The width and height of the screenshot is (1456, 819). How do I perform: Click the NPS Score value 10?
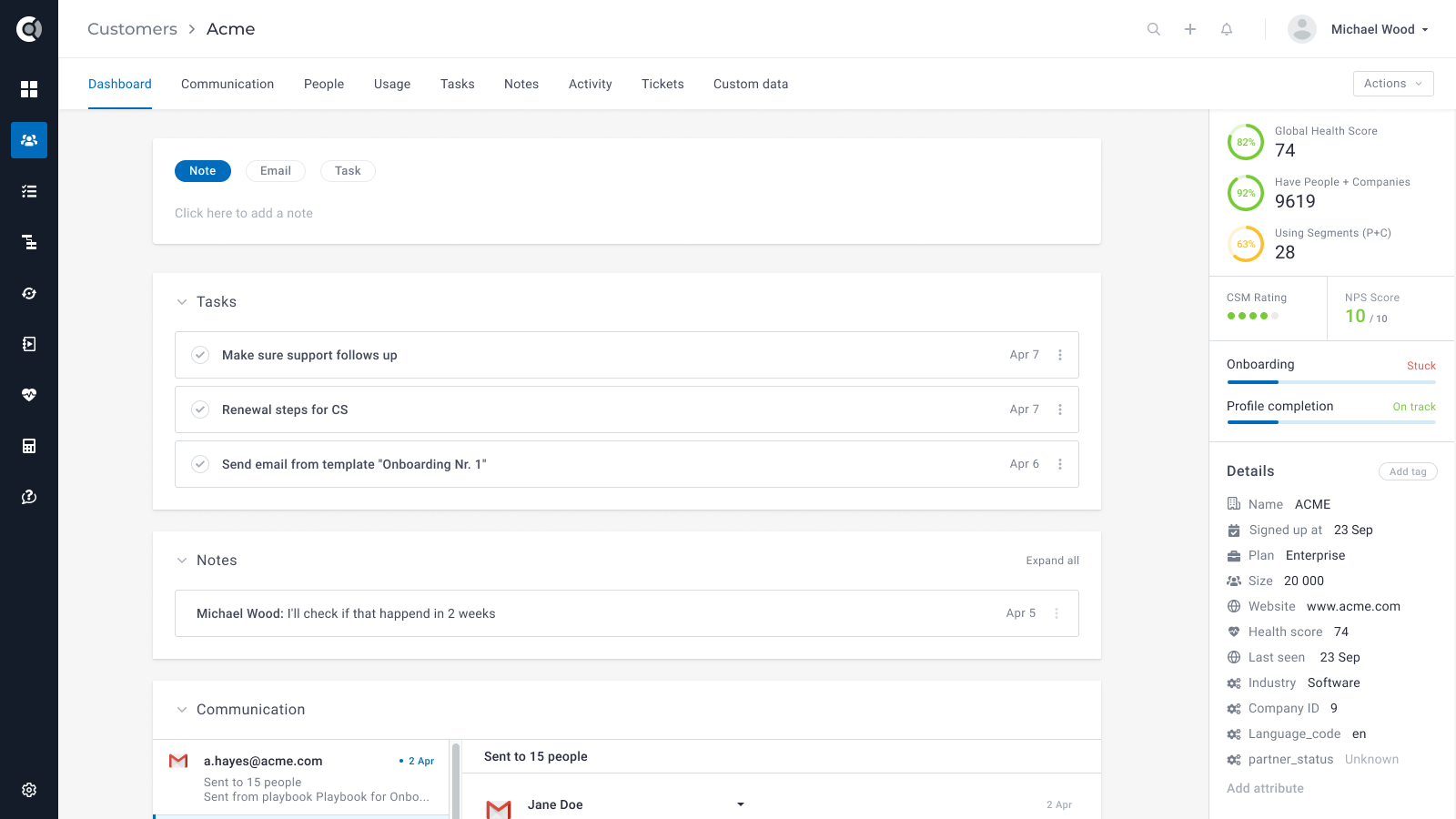(x=1355, y=316)
